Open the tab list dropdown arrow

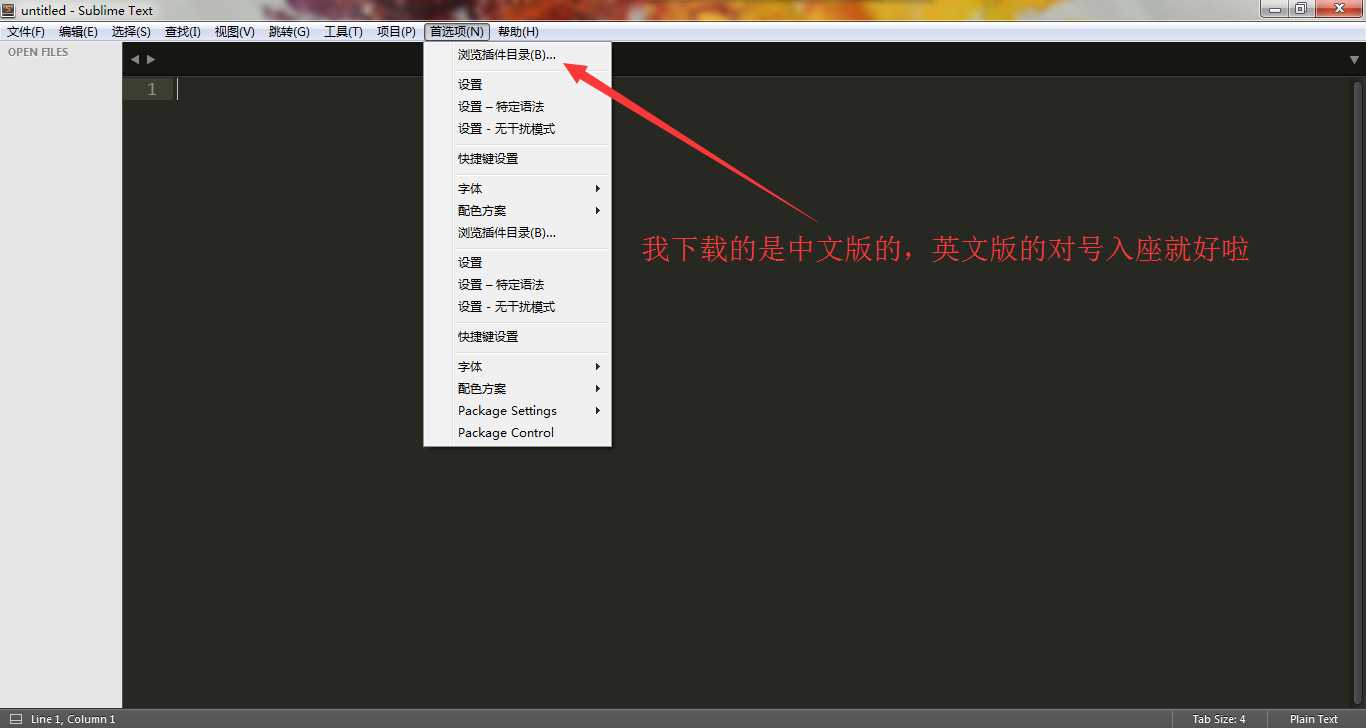1354,60
